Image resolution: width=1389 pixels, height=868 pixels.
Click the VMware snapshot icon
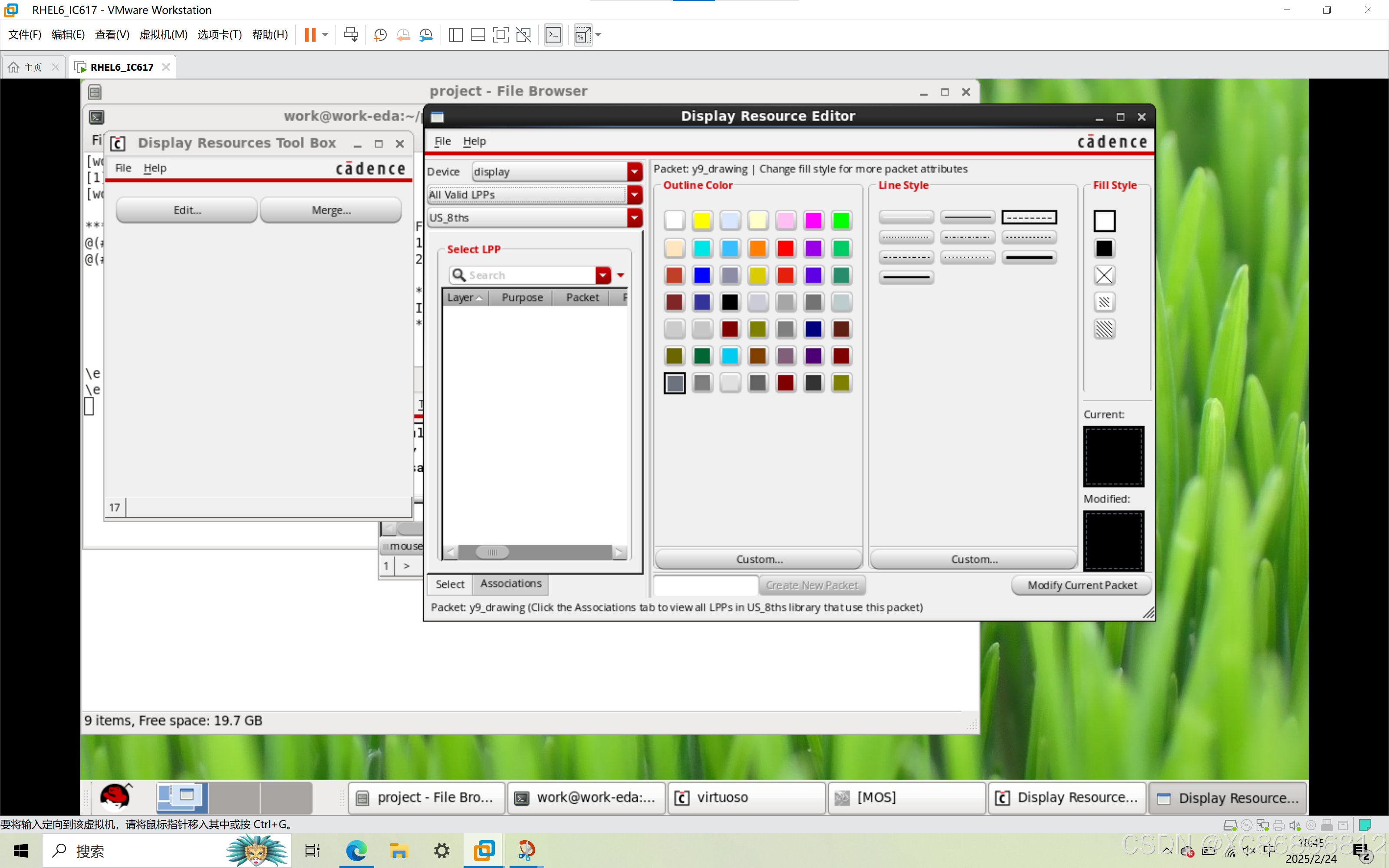tap(380, 35)
